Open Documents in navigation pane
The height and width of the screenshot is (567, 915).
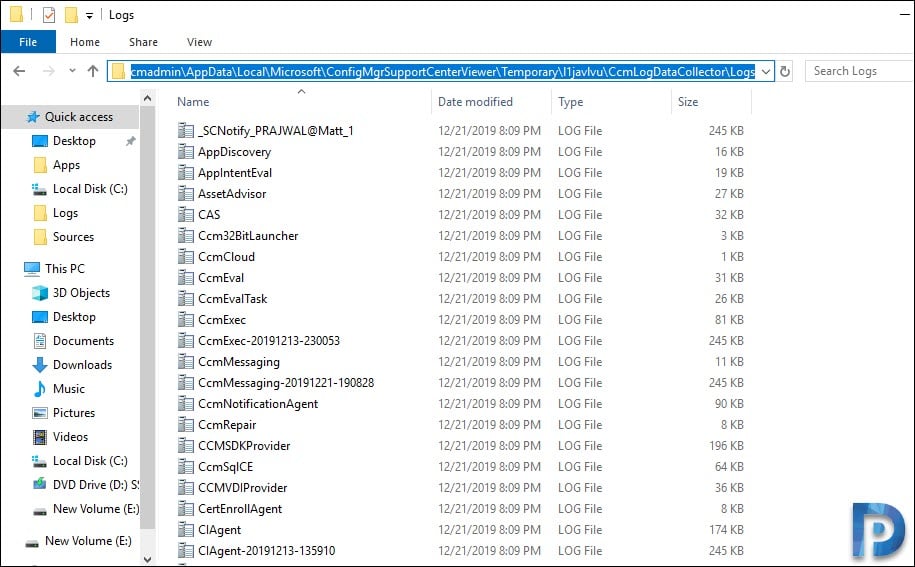pyautogui.click(x=83, y=341)
